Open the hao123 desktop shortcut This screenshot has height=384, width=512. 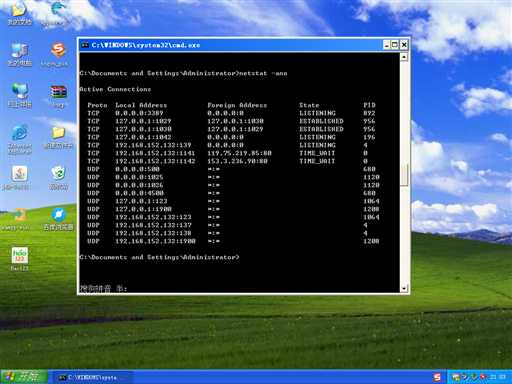20,259
